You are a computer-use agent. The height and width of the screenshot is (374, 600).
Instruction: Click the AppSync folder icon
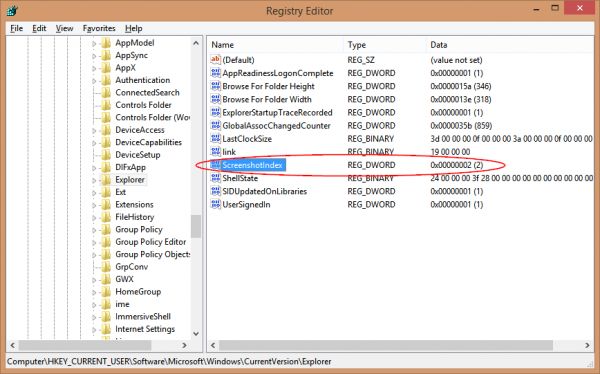coord(106,55)
